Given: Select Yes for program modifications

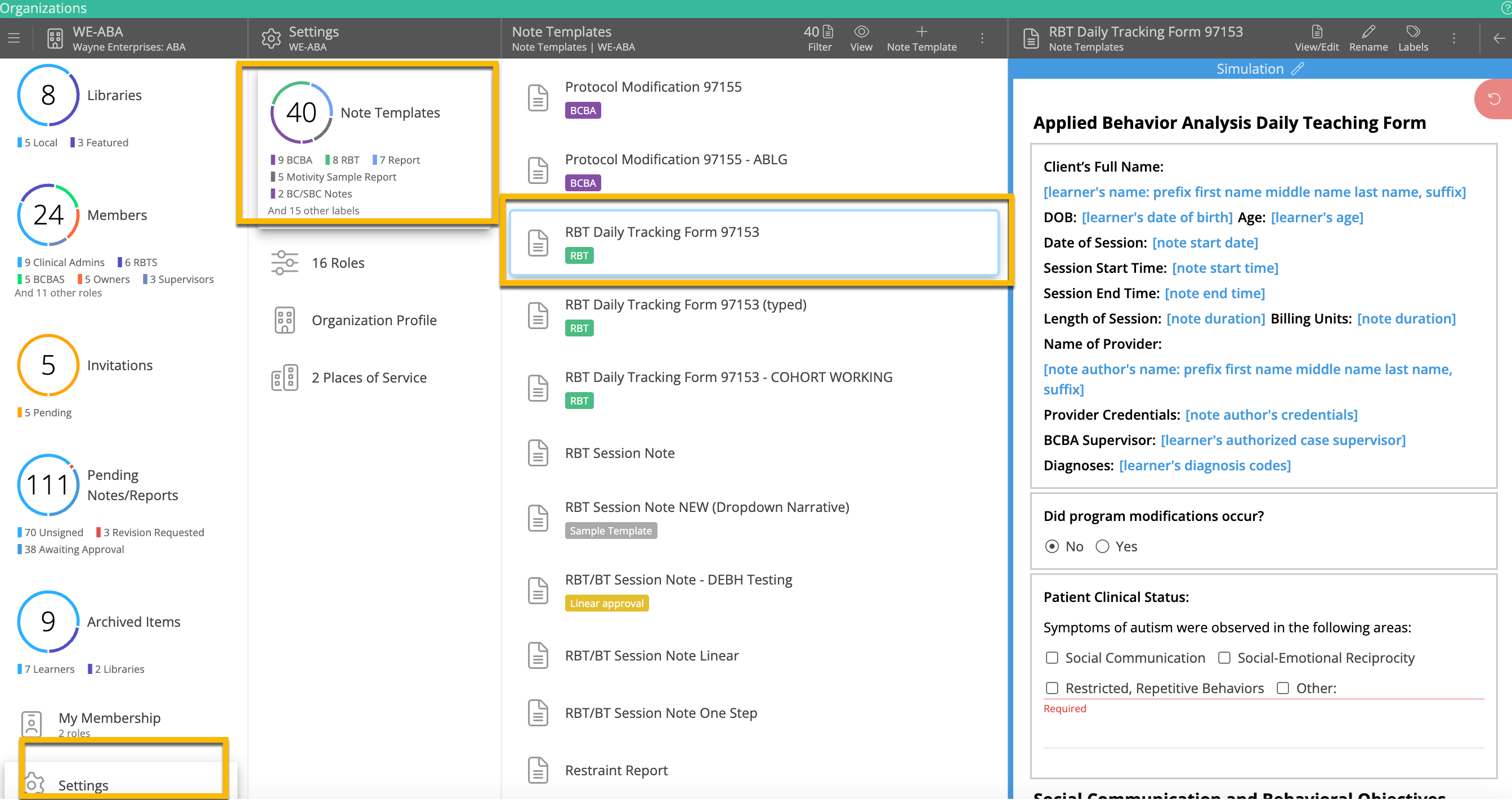Looking at the screenshot, I should point(1102,546).
